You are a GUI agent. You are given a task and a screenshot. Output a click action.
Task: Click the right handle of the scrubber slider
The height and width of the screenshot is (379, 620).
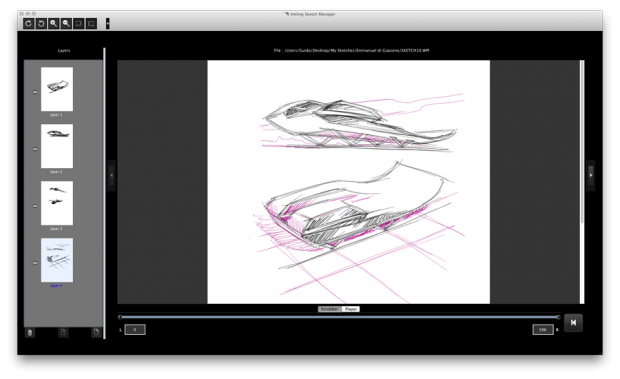click(558, 317)
